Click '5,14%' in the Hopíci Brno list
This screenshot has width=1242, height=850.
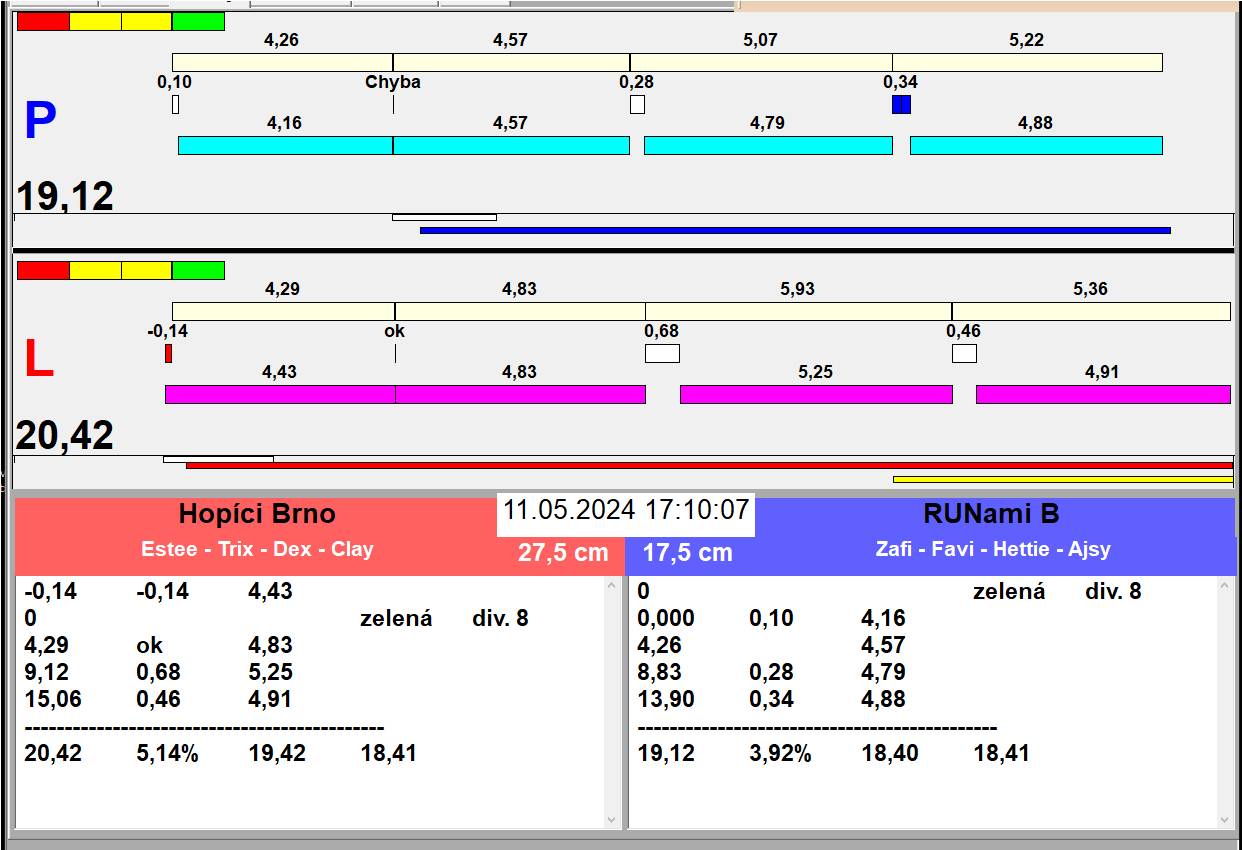[x=167, y=753]
